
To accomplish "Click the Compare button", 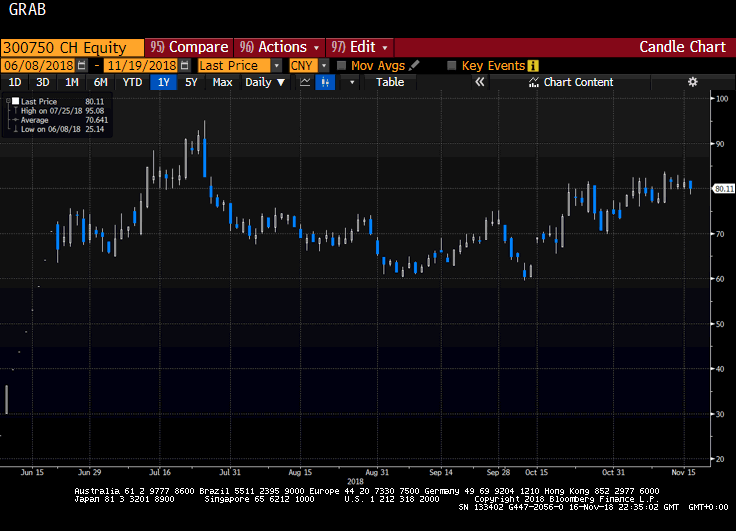I will click(x=189, y=47).
